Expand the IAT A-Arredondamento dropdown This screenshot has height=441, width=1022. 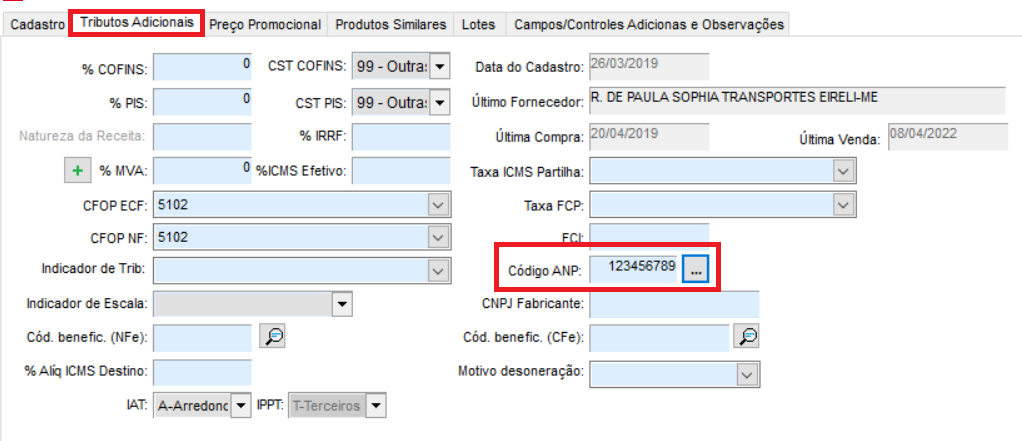point(240,406)
